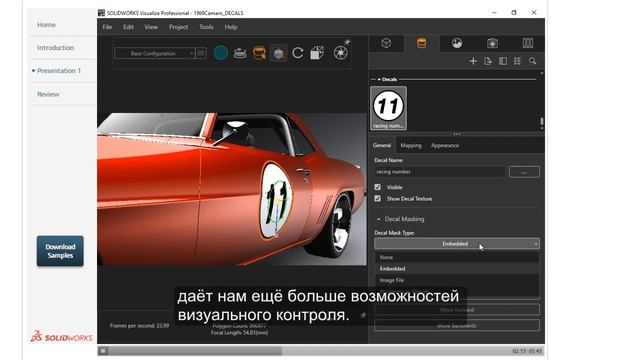Click the white box view icon

click(317, 53)
